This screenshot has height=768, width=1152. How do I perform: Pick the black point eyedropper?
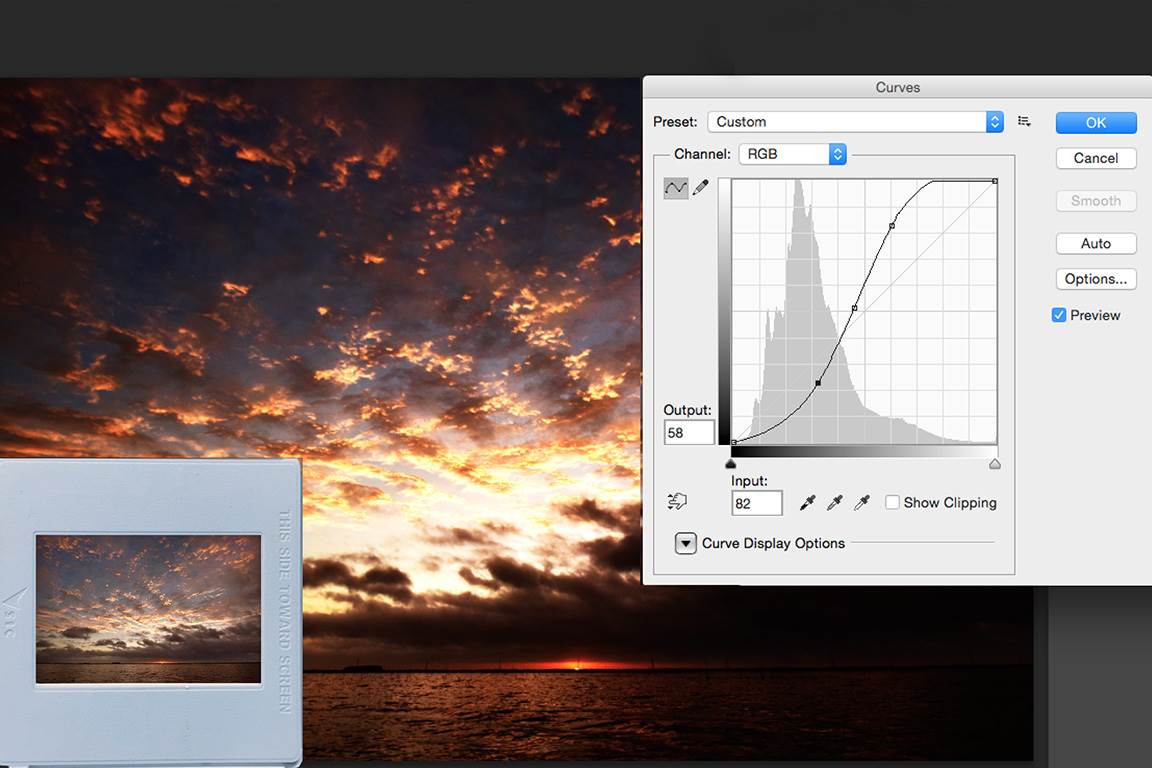coord(808,503)
